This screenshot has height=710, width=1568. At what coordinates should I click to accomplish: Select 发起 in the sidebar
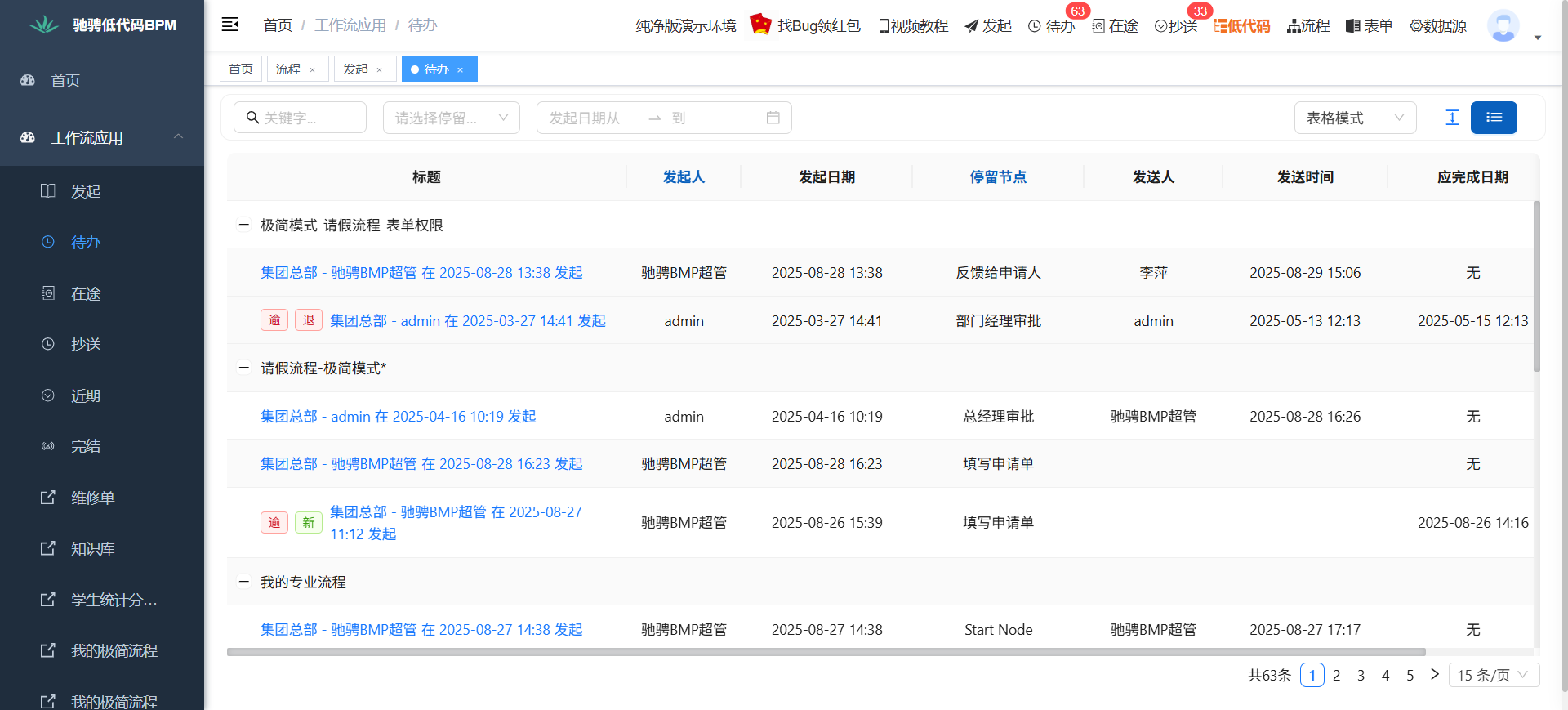[102, 191]
